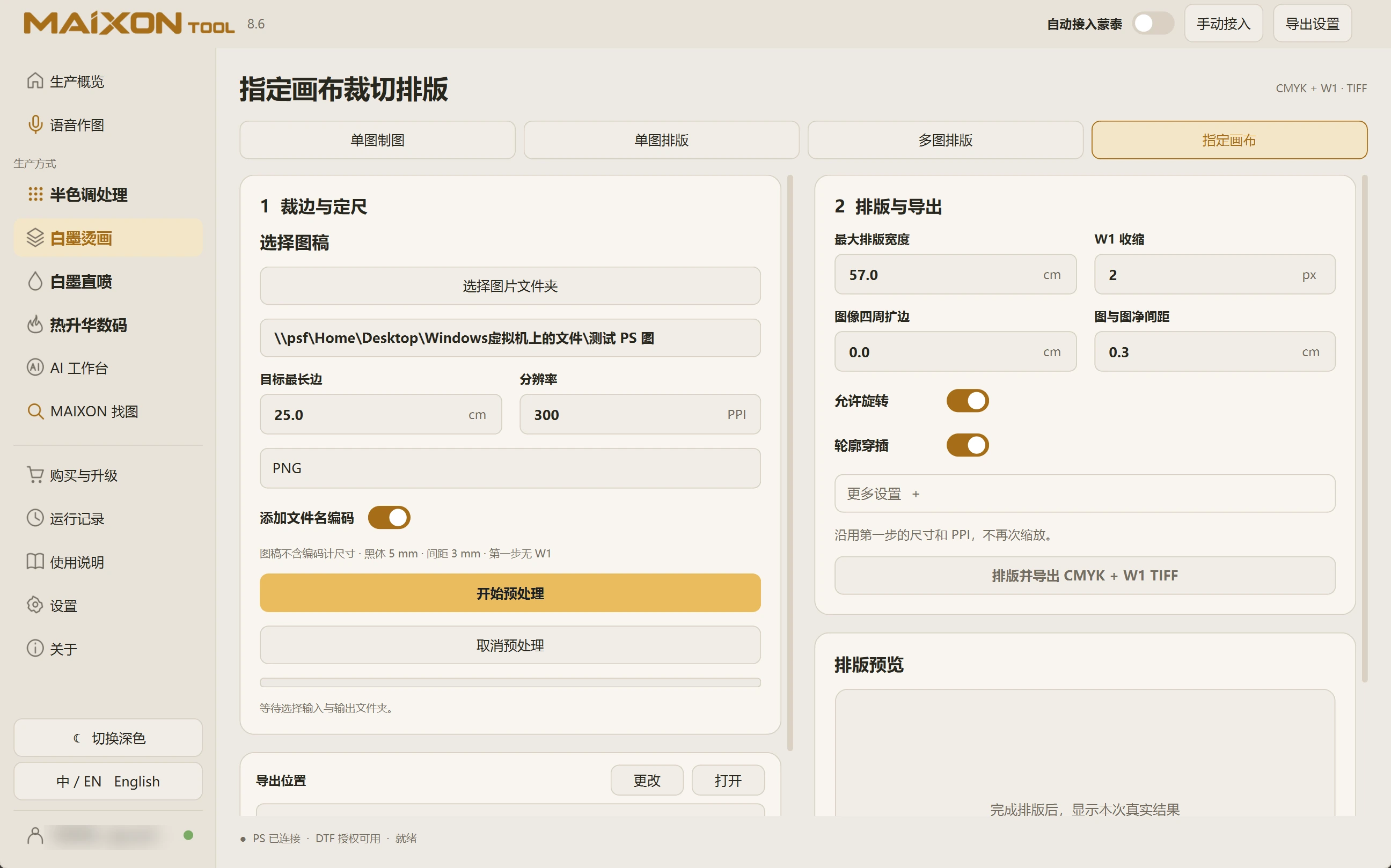Click the user profile icon

[35, 836]
